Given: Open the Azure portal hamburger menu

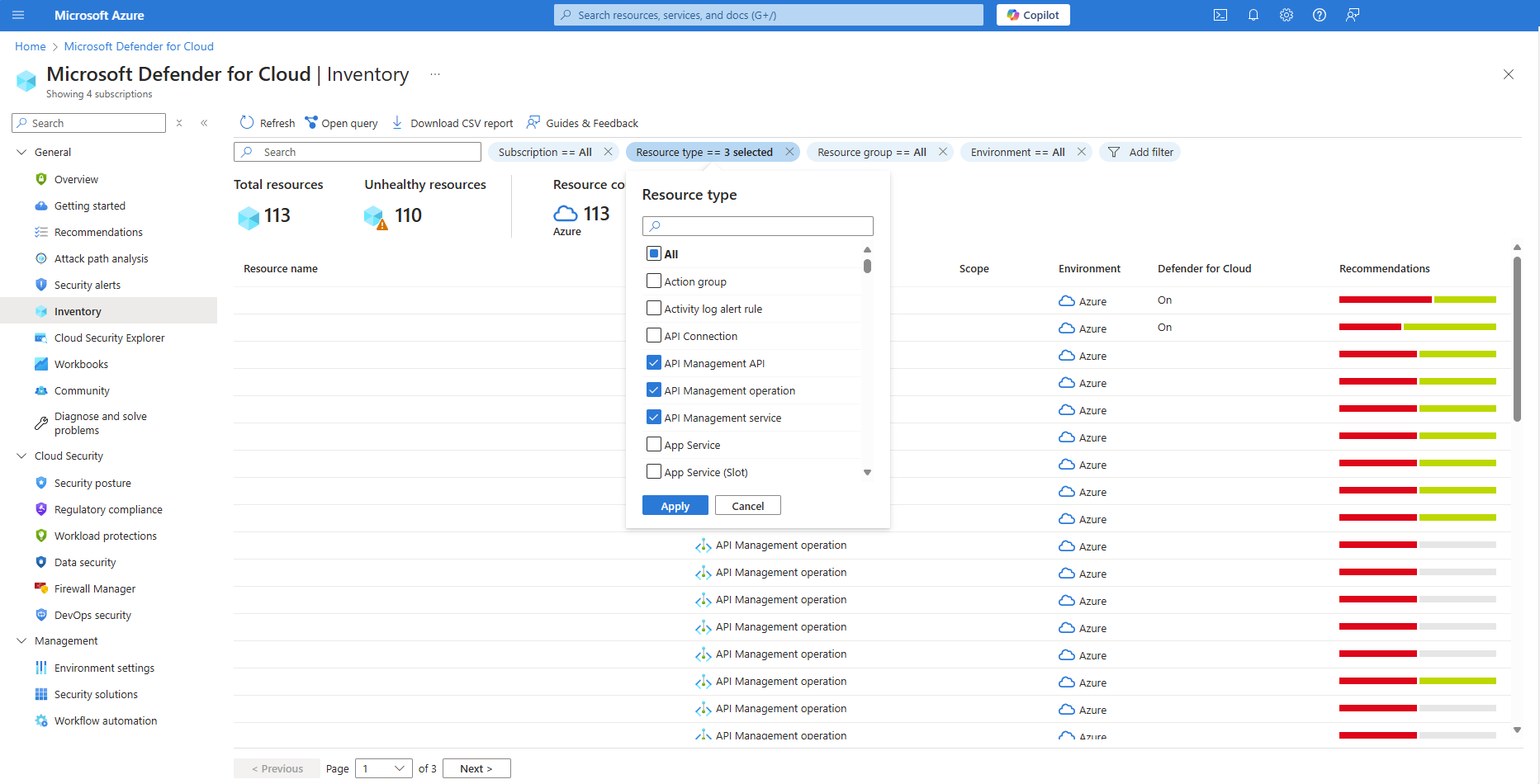Looking at the screenshot, I should (18, 15).
